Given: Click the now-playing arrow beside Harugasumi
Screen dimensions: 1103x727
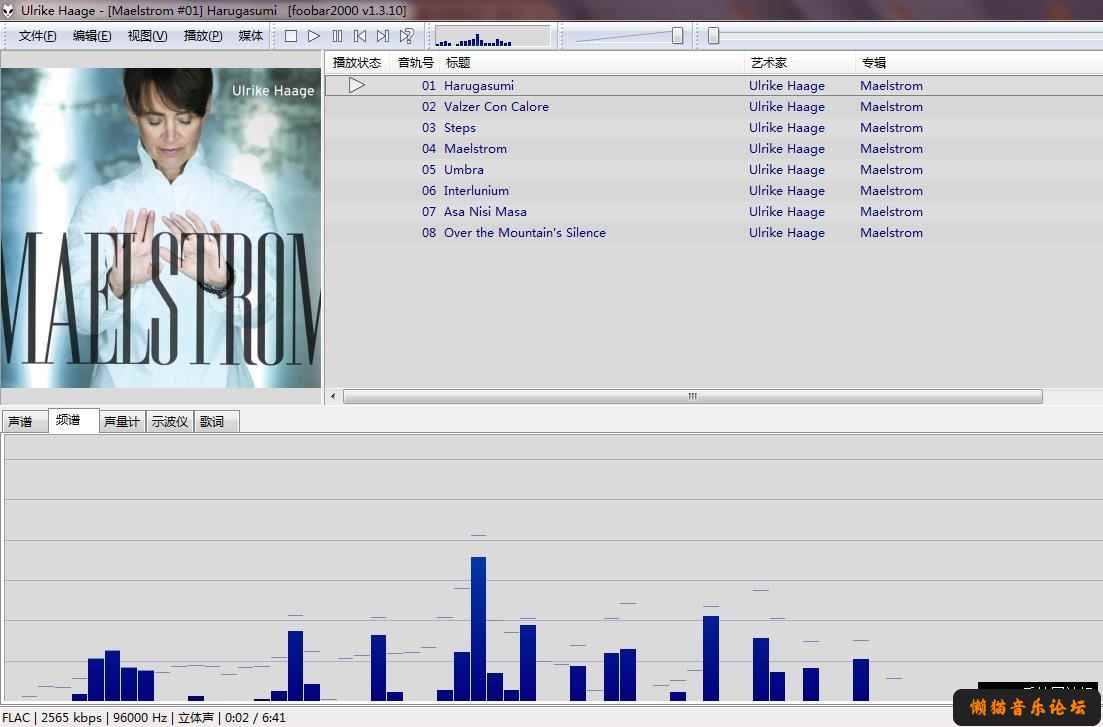Looking at the screenshot, I should (357, 86).
